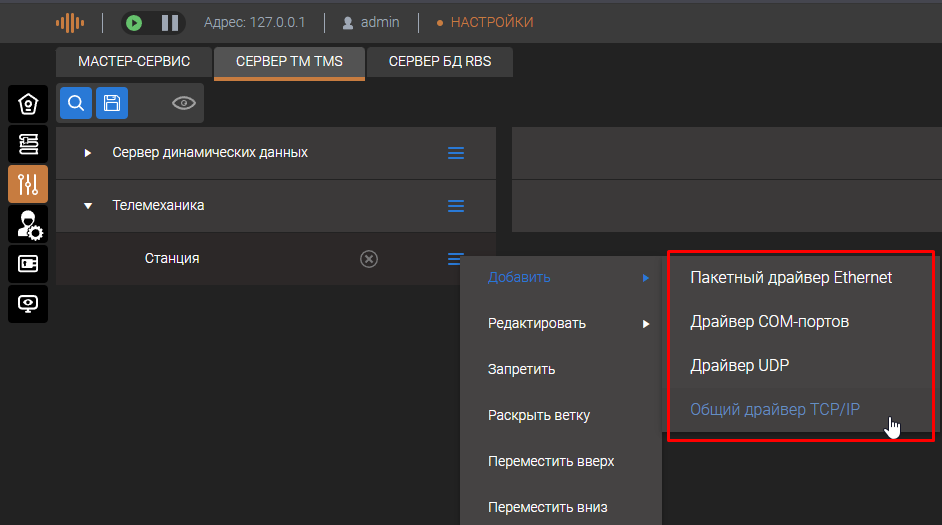
Task: Open hamburger menu for Сервер динамических данных
Action: 456,153
